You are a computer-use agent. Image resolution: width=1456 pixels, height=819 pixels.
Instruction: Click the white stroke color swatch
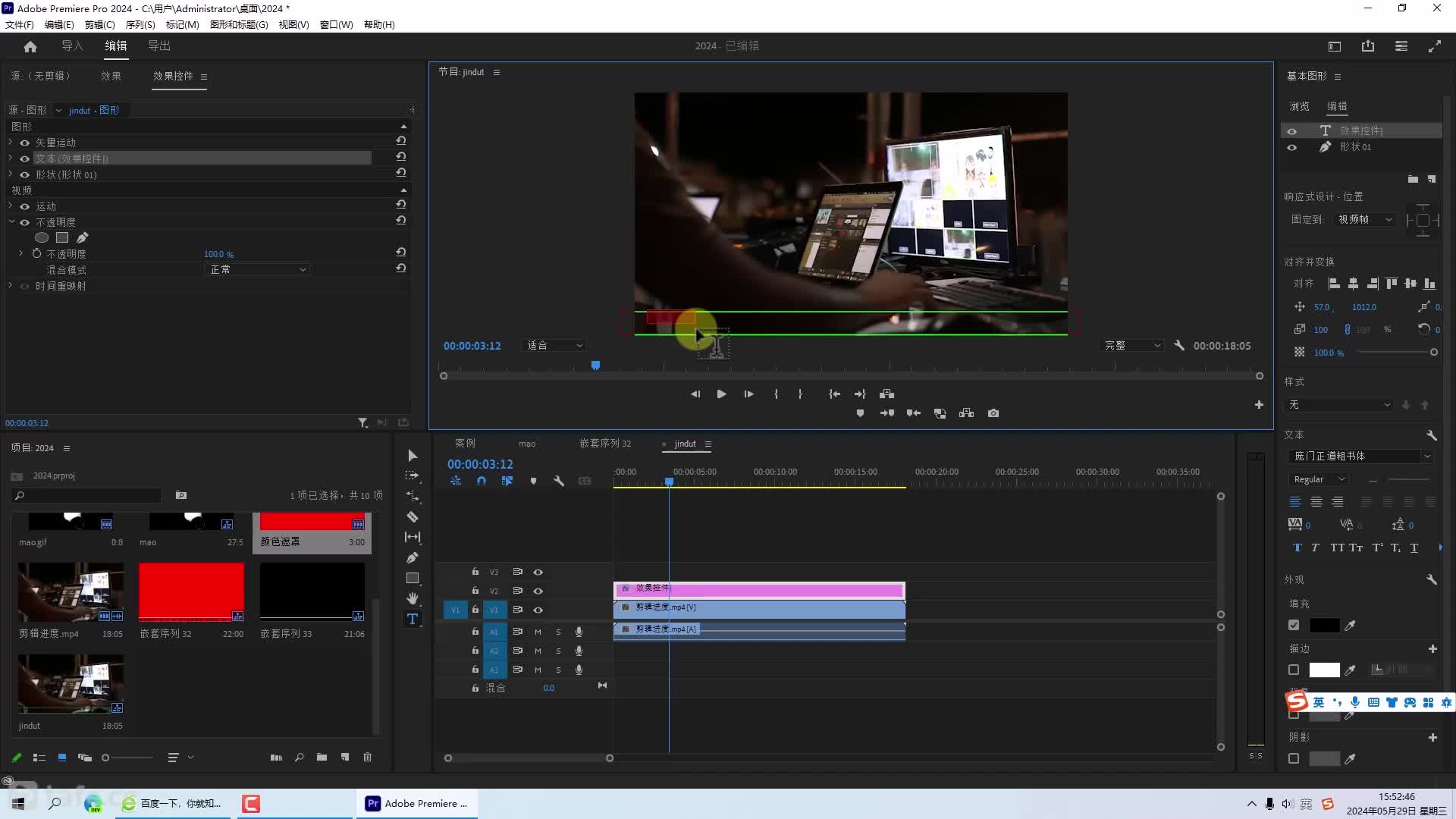click(1324, 670)
